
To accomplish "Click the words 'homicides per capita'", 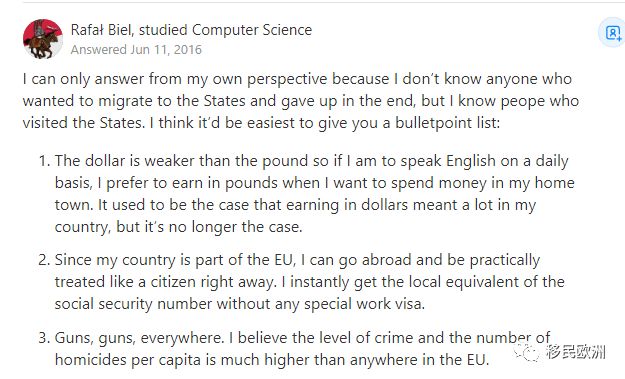I will [x=128, y=360].
